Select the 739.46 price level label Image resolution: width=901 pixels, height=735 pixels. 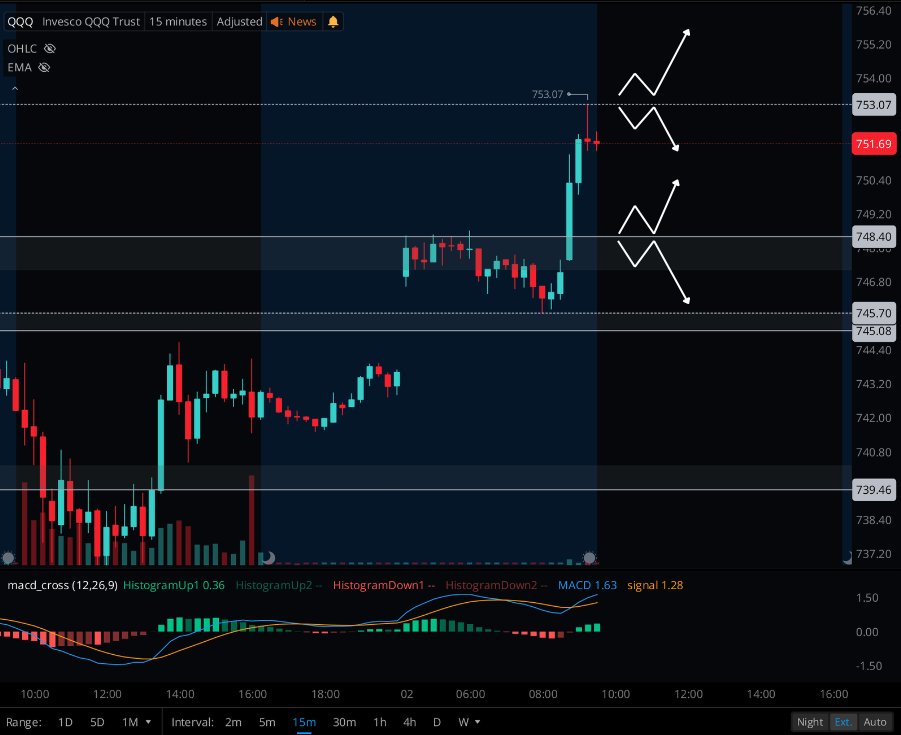873,490
